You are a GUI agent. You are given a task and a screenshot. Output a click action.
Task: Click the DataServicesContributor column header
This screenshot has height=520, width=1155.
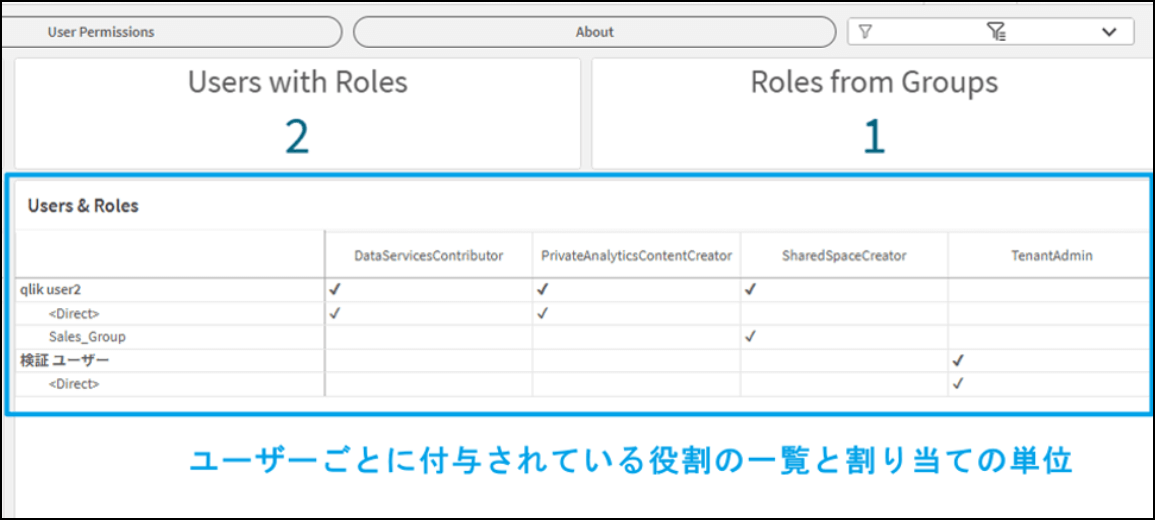pyautogui.click(x=428, y=256)
